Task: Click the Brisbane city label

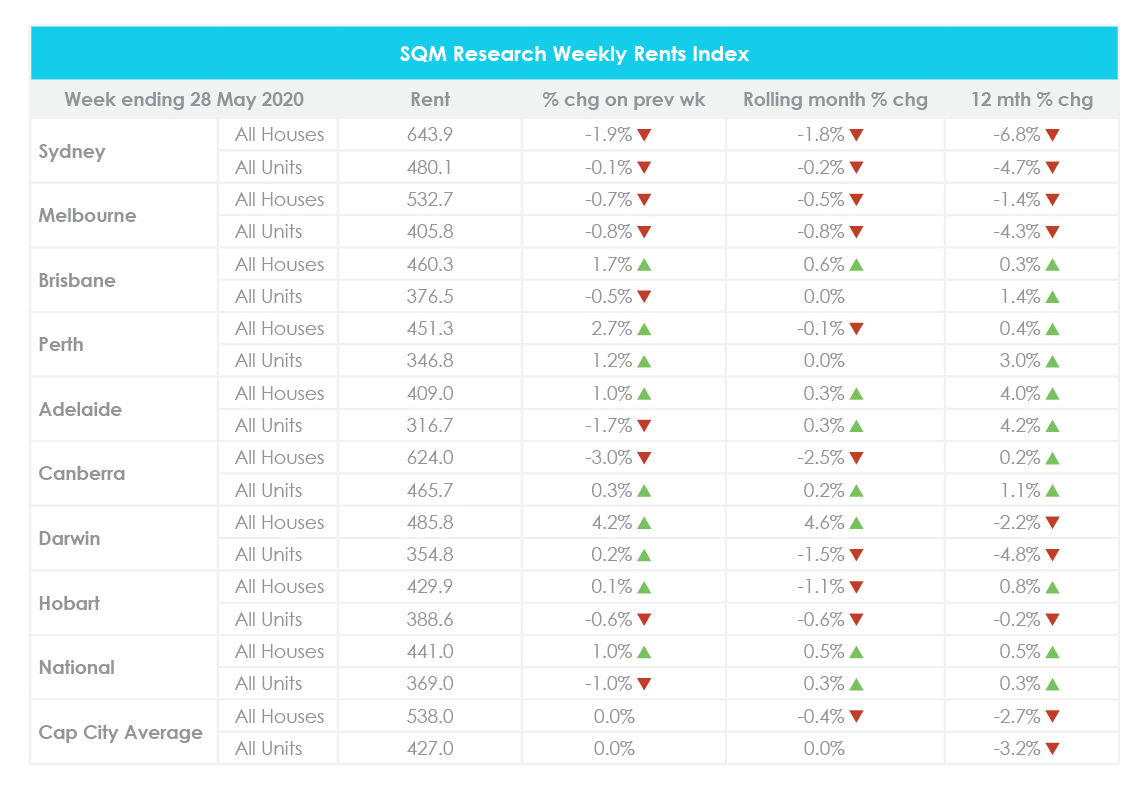Action: point(77,280)
